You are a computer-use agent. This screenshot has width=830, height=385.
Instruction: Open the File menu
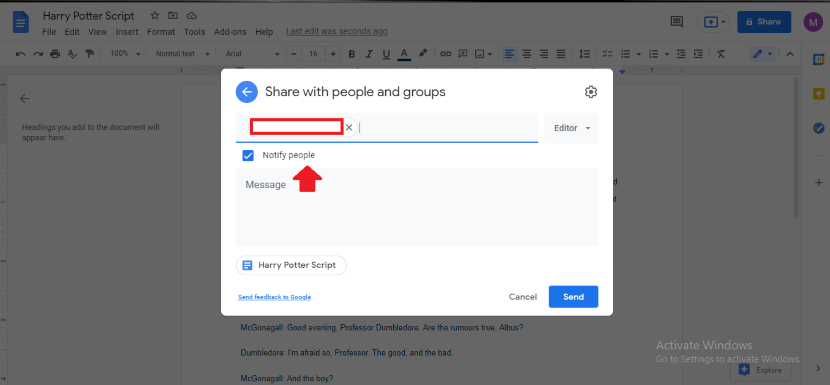pos(49,32)
